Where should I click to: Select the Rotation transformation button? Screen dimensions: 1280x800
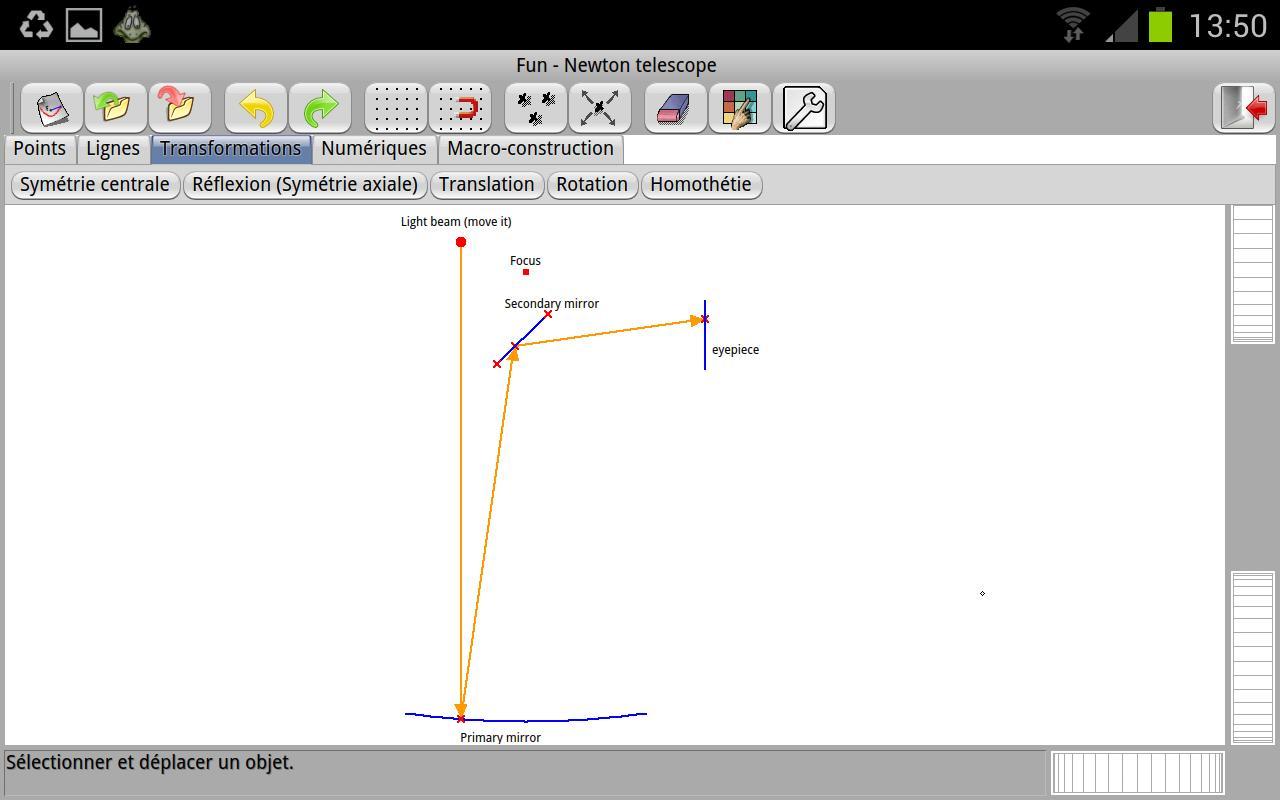[x=592, y=185]
